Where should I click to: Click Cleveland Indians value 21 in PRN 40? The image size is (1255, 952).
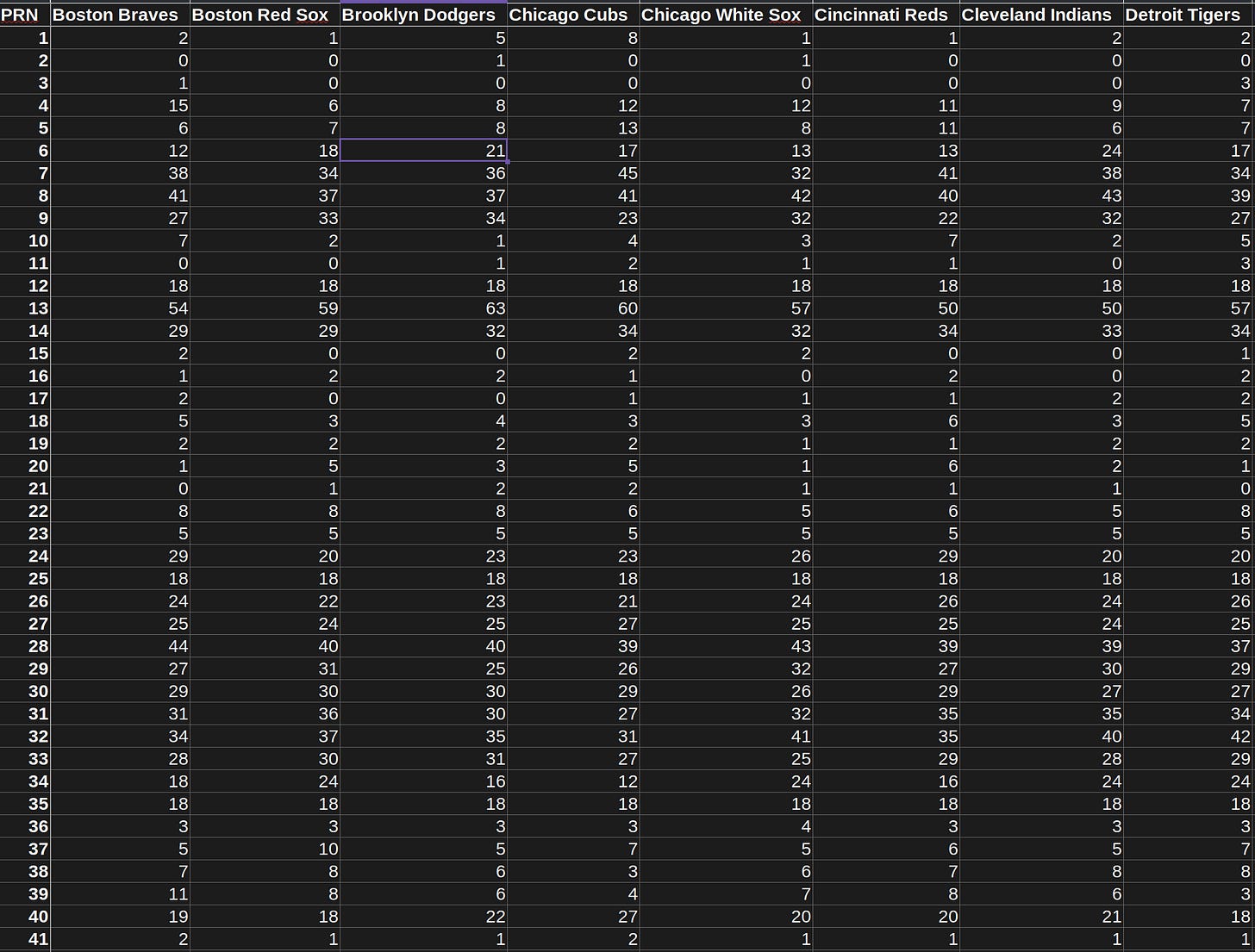tap(1041, 916)
